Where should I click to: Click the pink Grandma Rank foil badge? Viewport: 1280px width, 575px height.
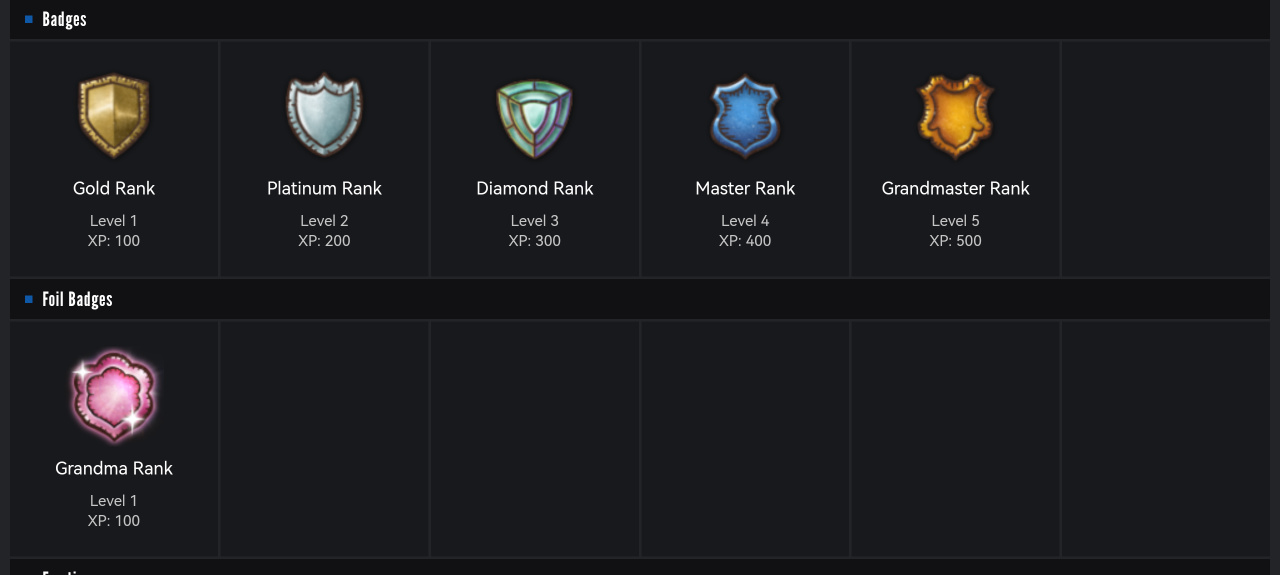[x=114, y=396]
